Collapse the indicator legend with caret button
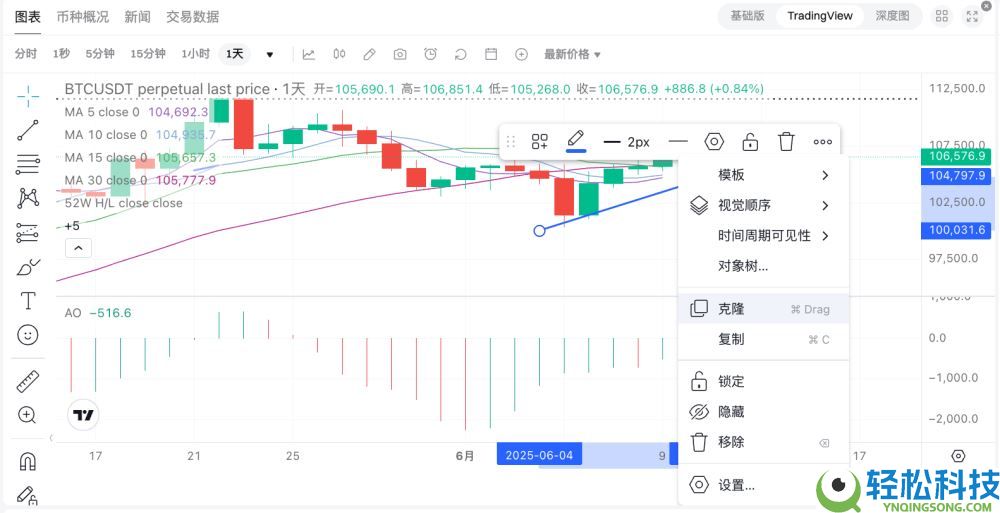This screenshot has width=1000, height=513. click(78, 248)
